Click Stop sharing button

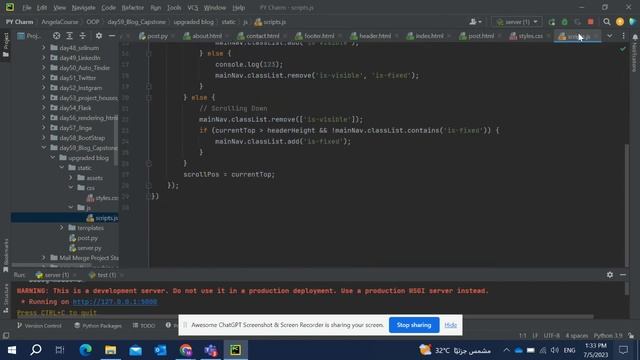(414, 325)
